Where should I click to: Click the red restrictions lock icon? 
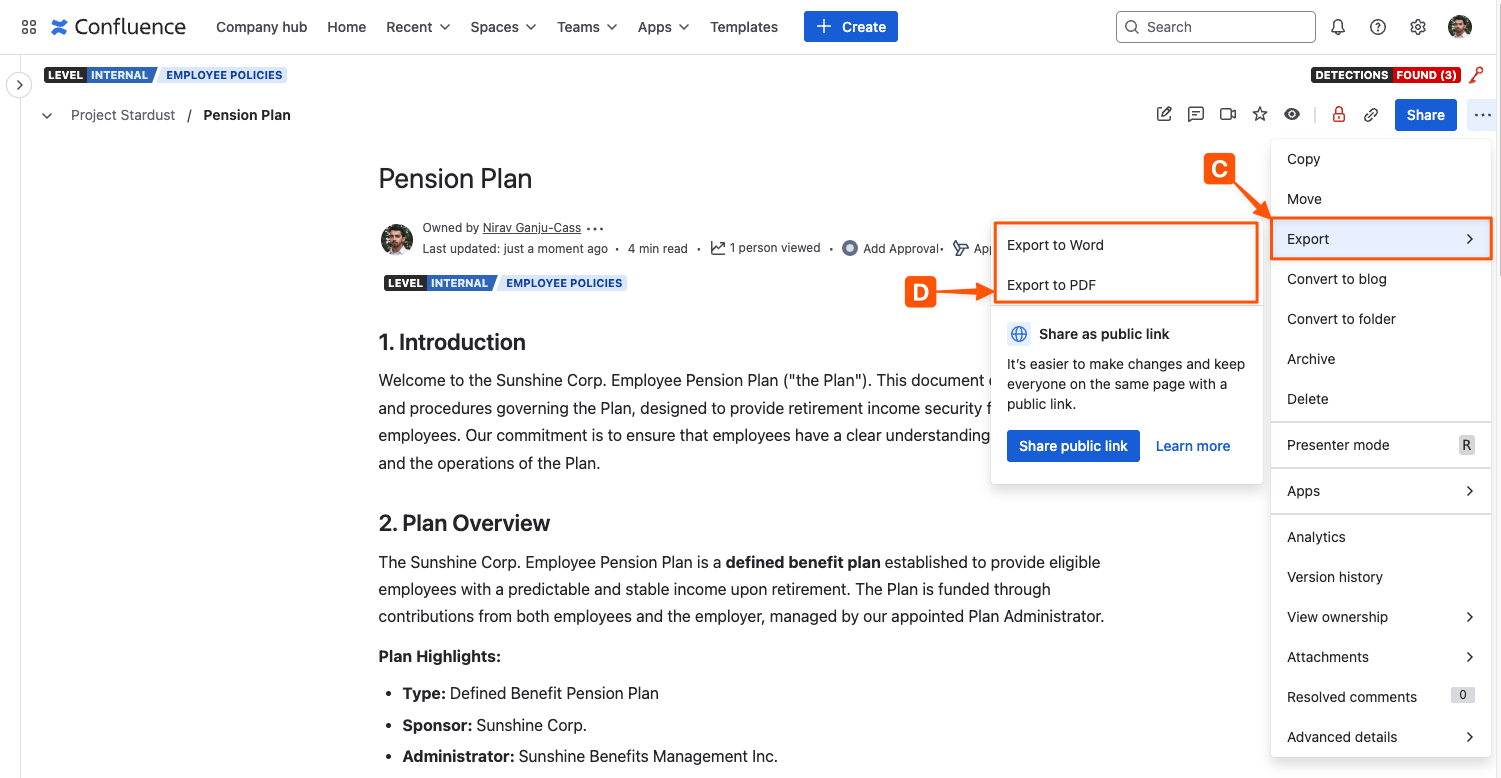point(1339,114)
